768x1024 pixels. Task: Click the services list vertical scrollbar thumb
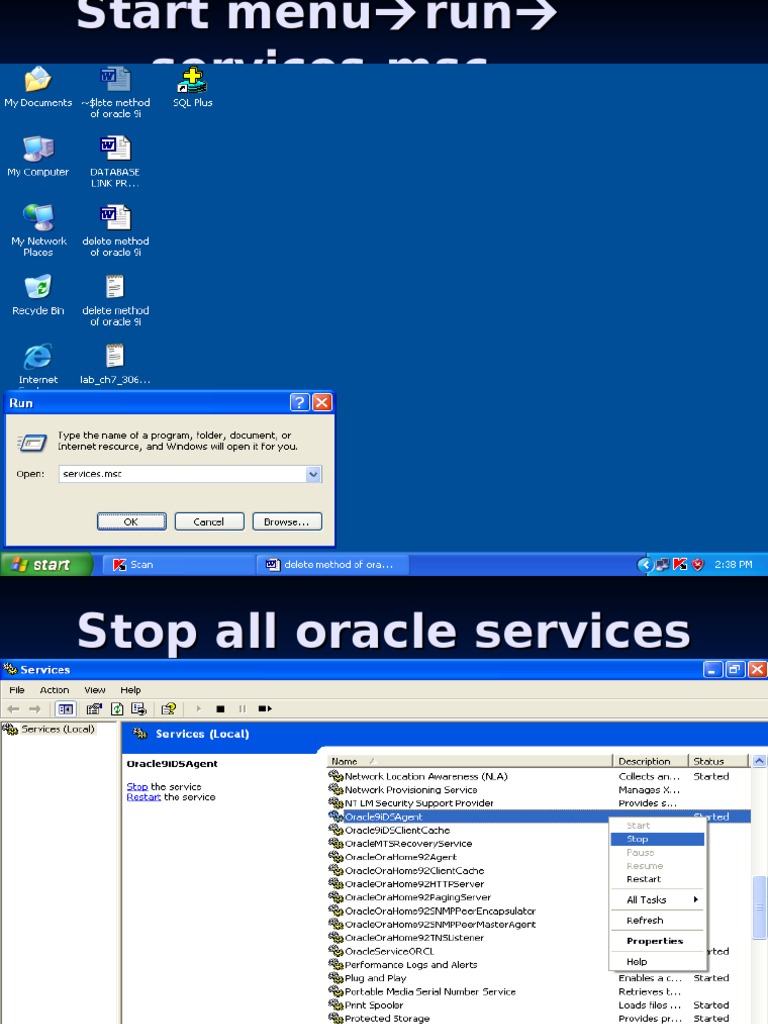(760, 908)
